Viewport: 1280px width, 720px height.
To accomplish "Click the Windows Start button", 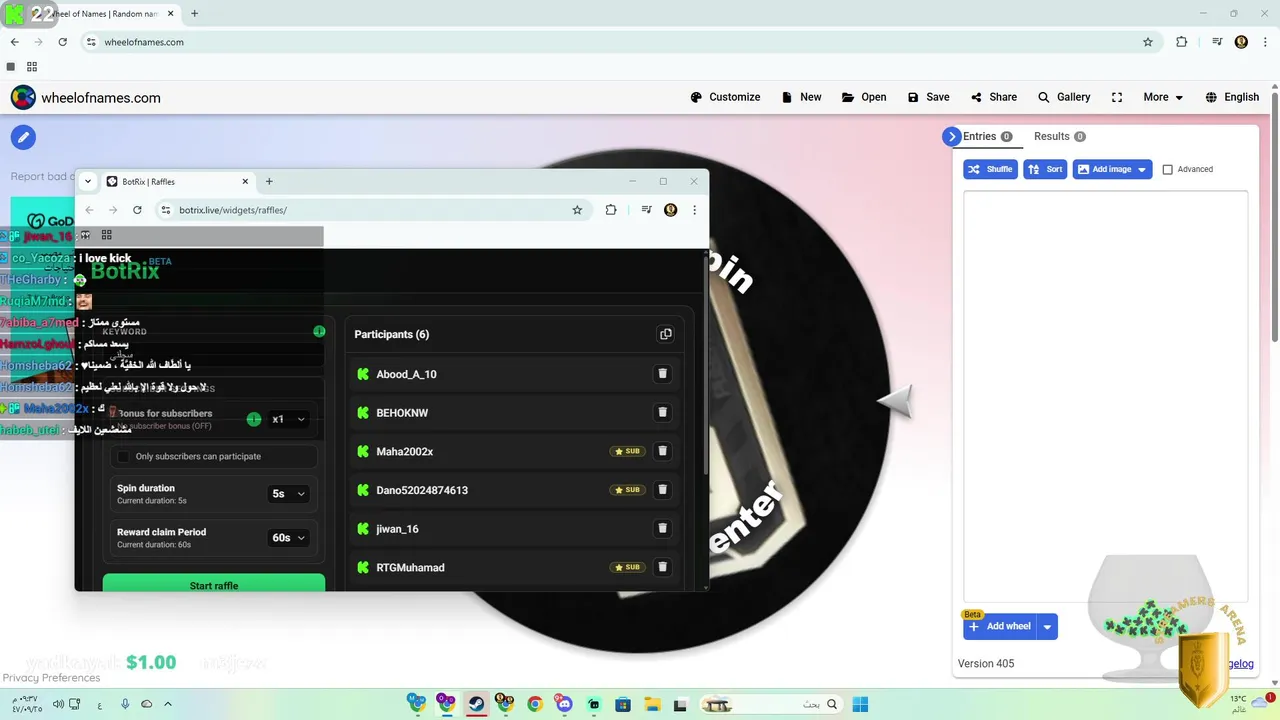I will pyautogui.click(x=861, y=704).
